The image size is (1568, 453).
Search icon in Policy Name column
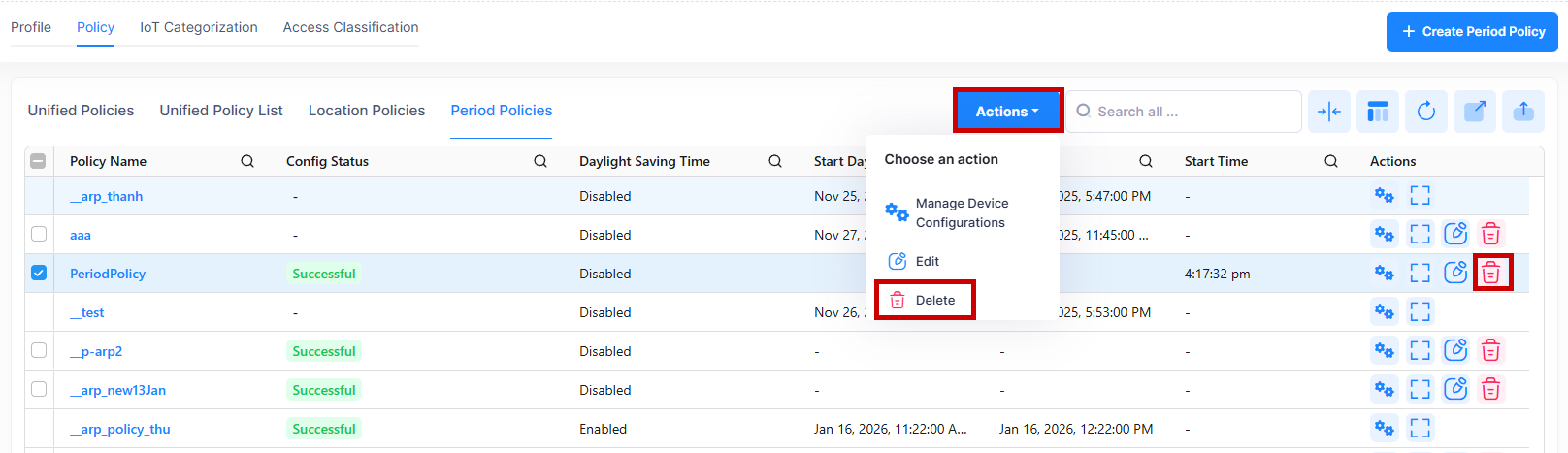point(247,161)
